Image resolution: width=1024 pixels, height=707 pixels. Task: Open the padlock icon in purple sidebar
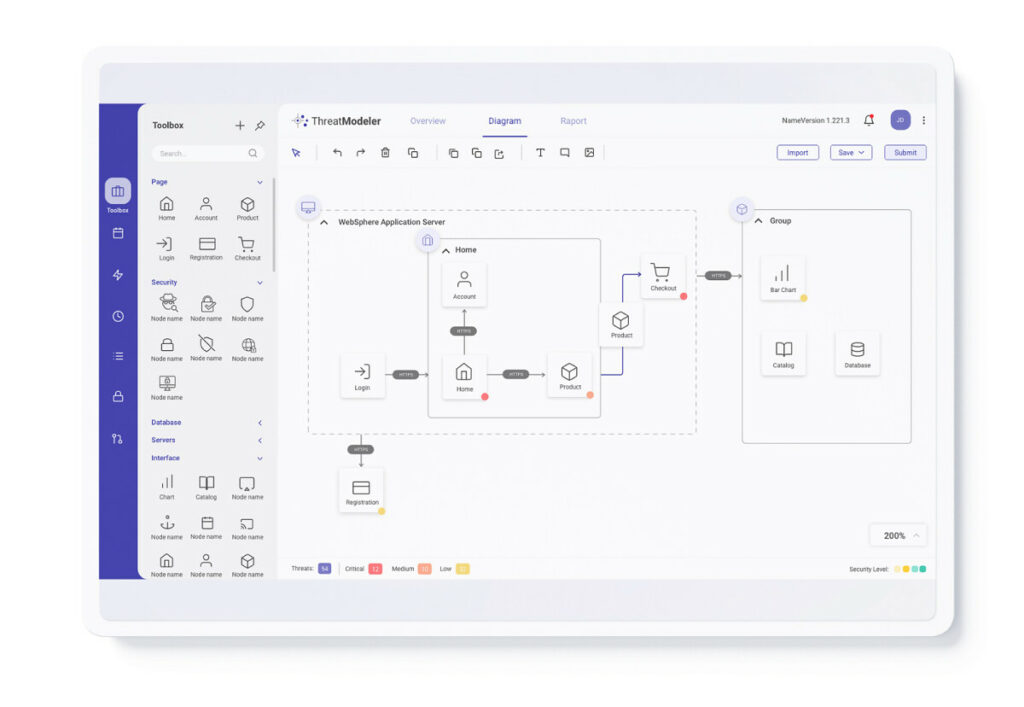coord(118,396)
